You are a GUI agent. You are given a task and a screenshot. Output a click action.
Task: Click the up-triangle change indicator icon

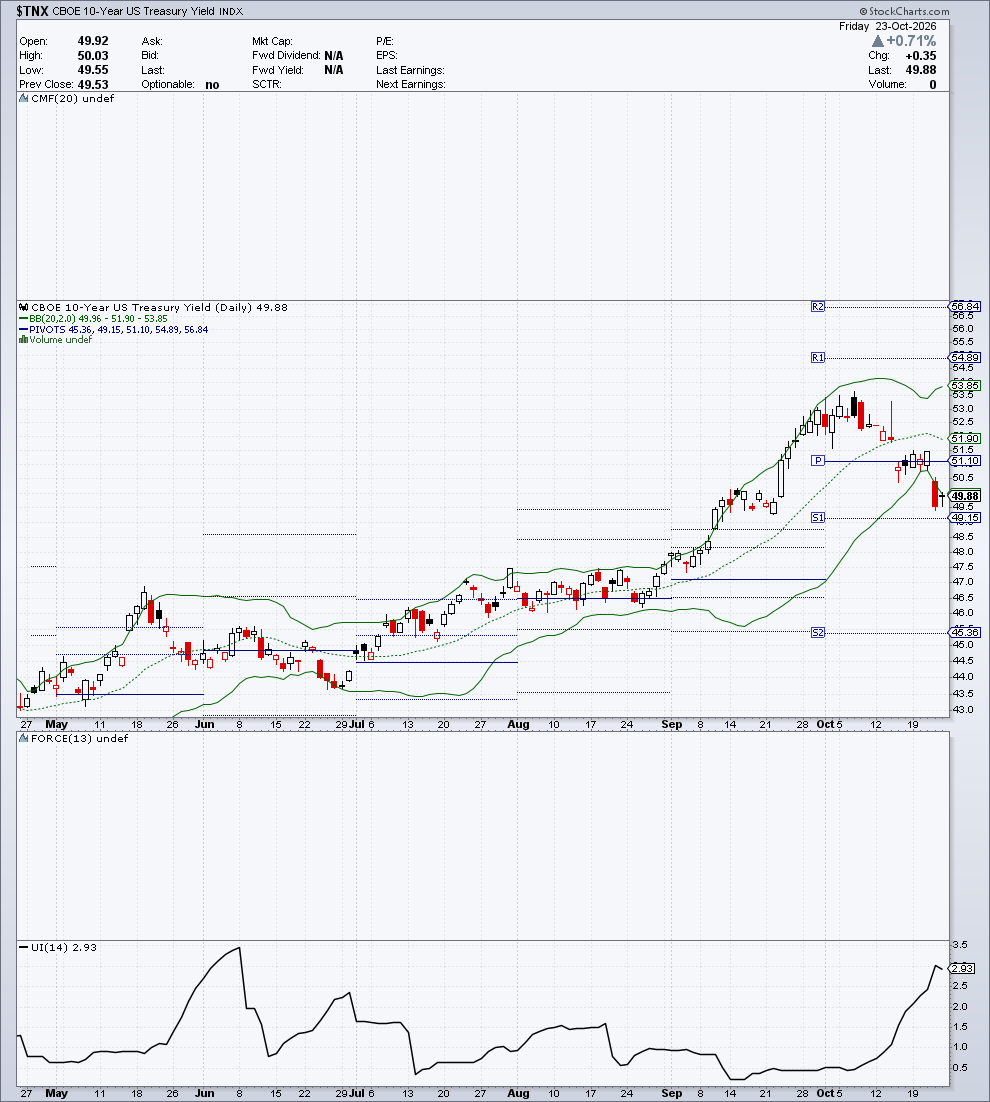(x=878, y=41)
